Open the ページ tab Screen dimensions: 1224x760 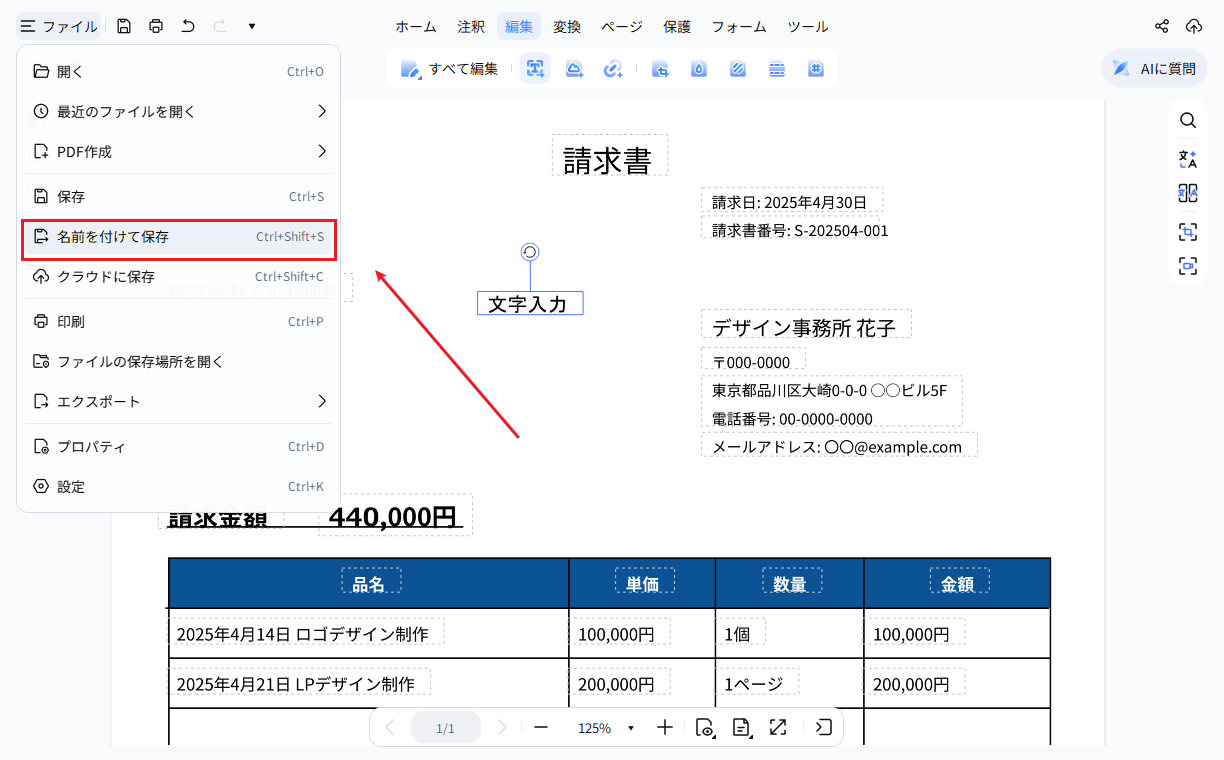(x=622, y=27)
